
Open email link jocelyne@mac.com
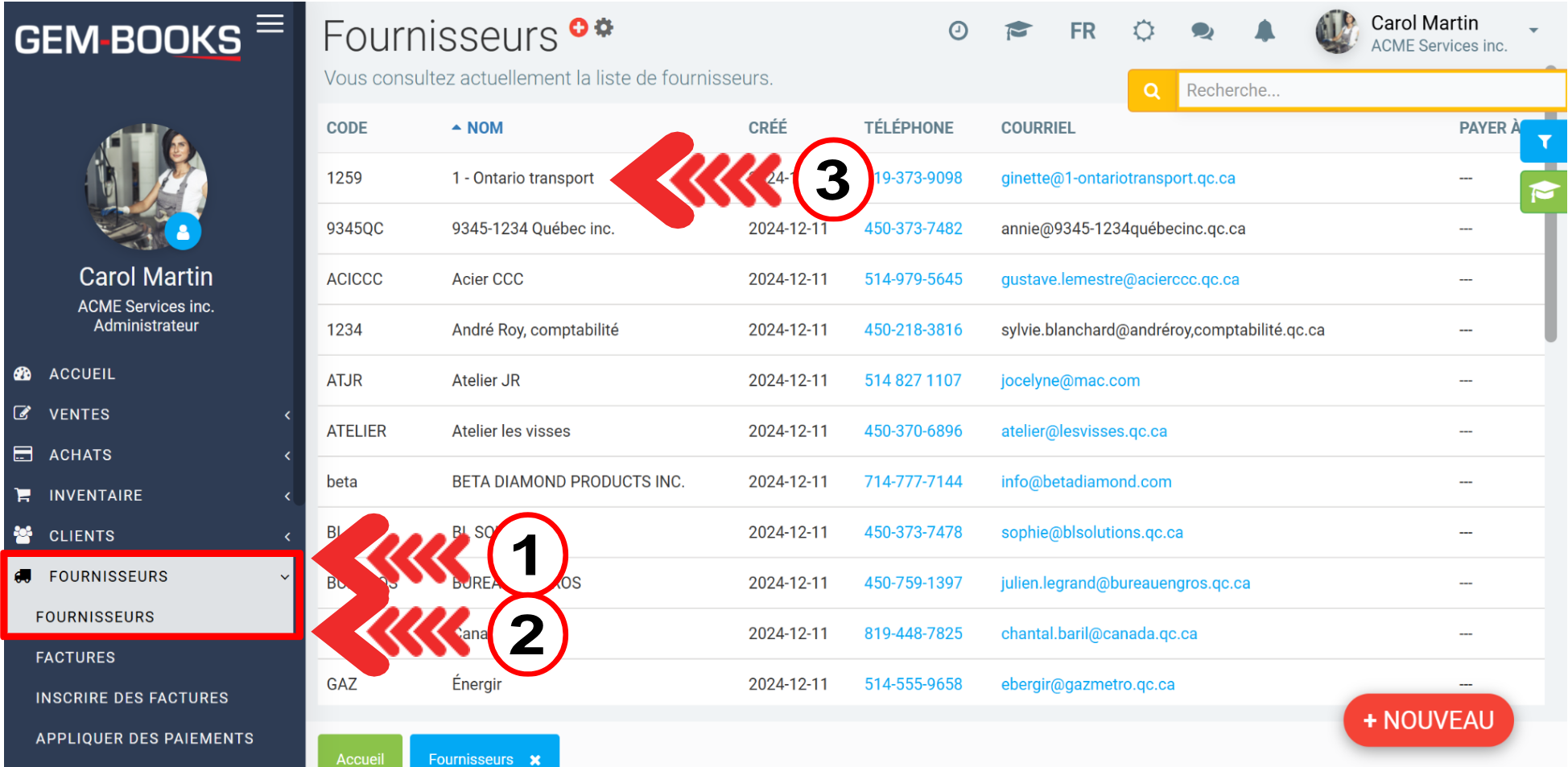pos(1070,381)
